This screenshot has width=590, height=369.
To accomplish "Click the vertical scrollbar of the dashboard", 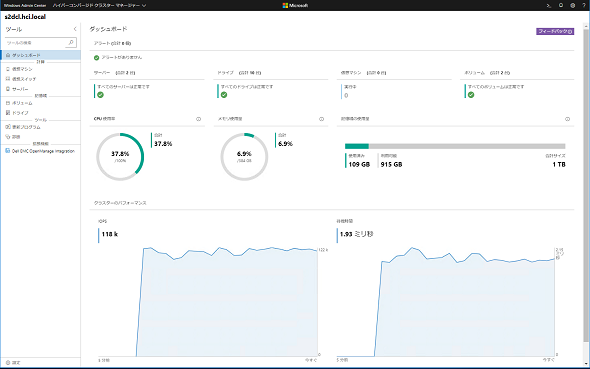I will tap(586, 184).
